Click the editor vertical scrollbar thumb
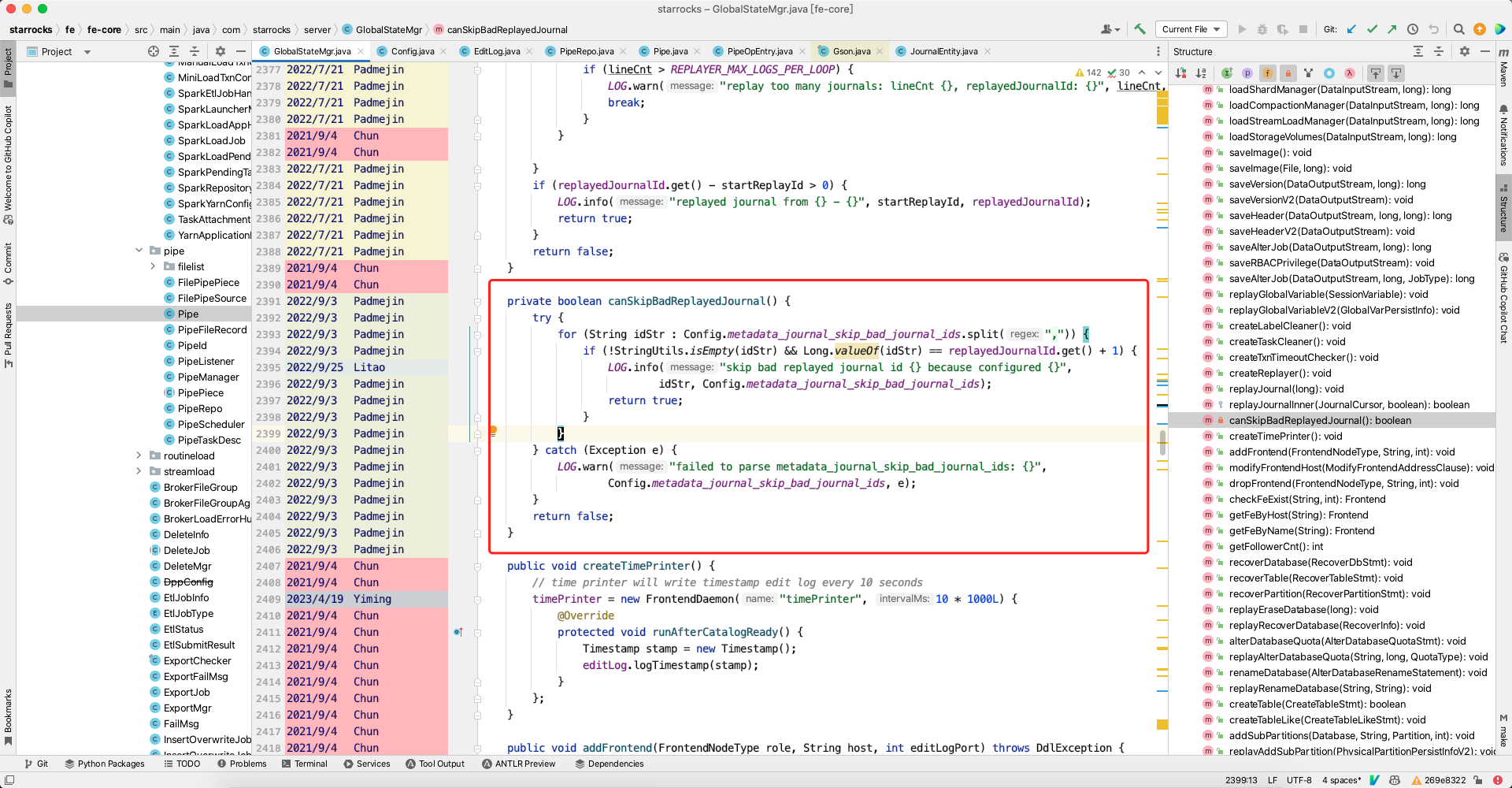This screenshot has width=1512, height=788. (x=1162, y=442)
